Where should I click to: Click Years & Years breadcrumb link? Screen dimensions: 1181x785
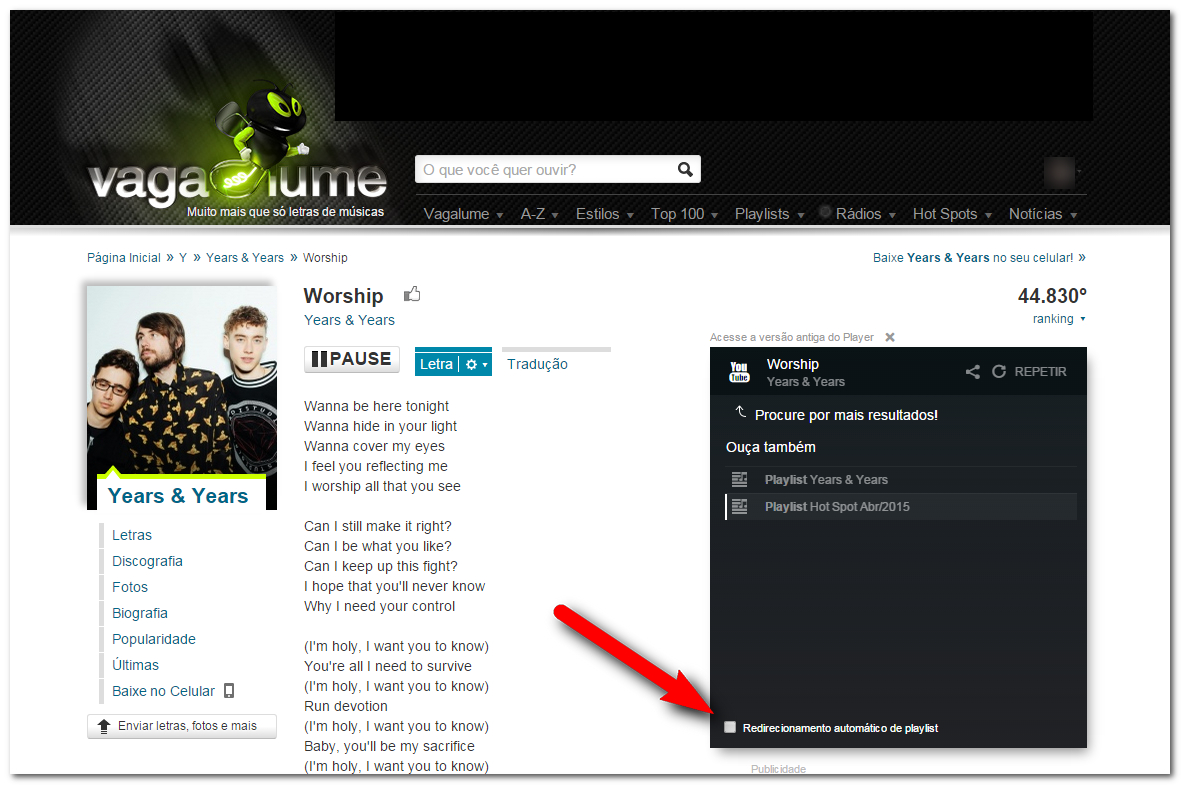click(x=245, y=258)
